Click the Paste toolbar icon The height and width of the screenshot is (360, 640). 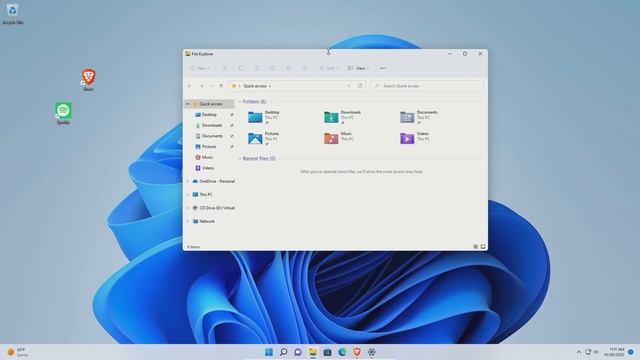(x=256, y=68)
